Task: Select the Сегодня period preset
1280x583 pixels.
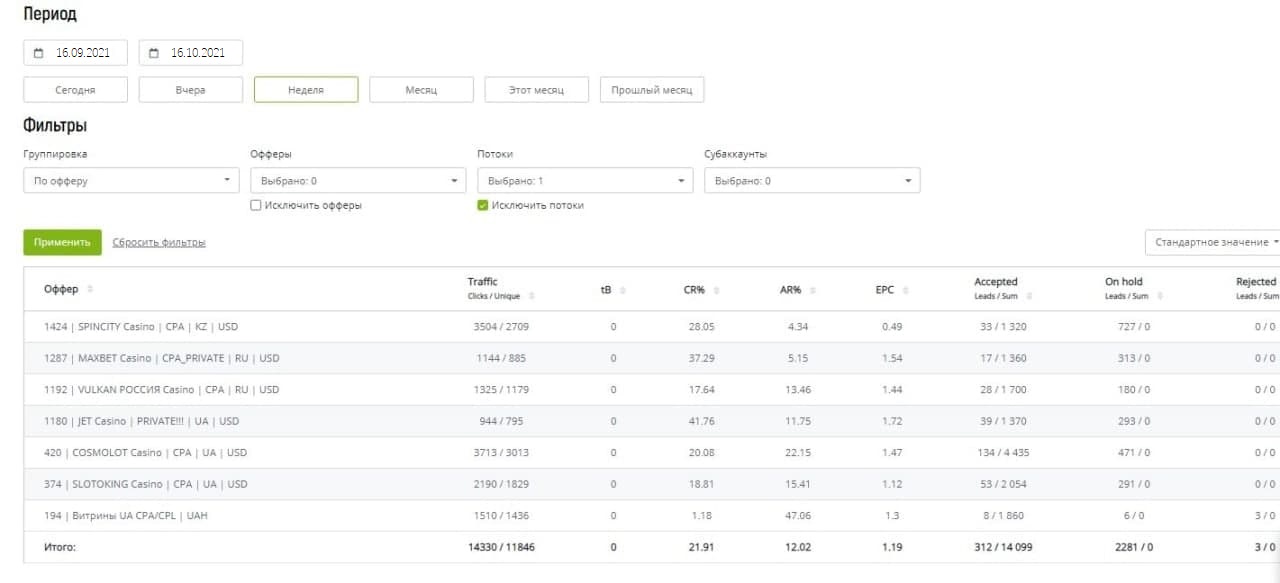Action: (x=75, y=90)
